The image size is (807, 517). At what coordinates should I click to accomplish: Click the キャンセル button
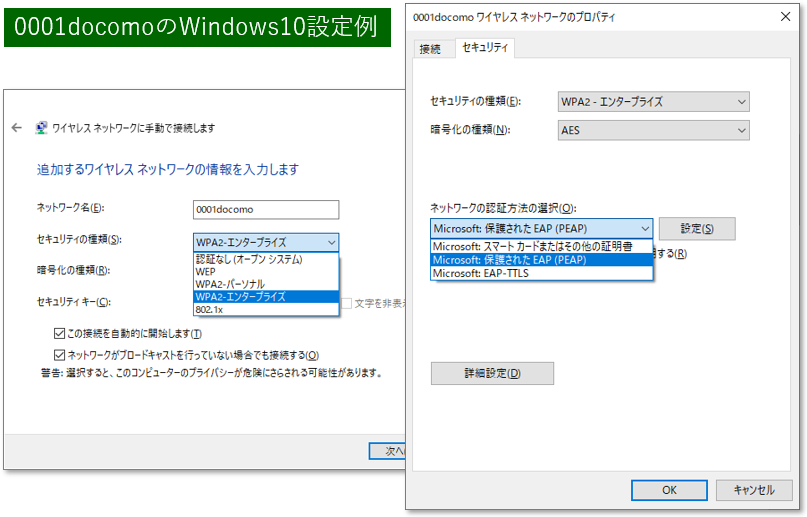point(753,490)
